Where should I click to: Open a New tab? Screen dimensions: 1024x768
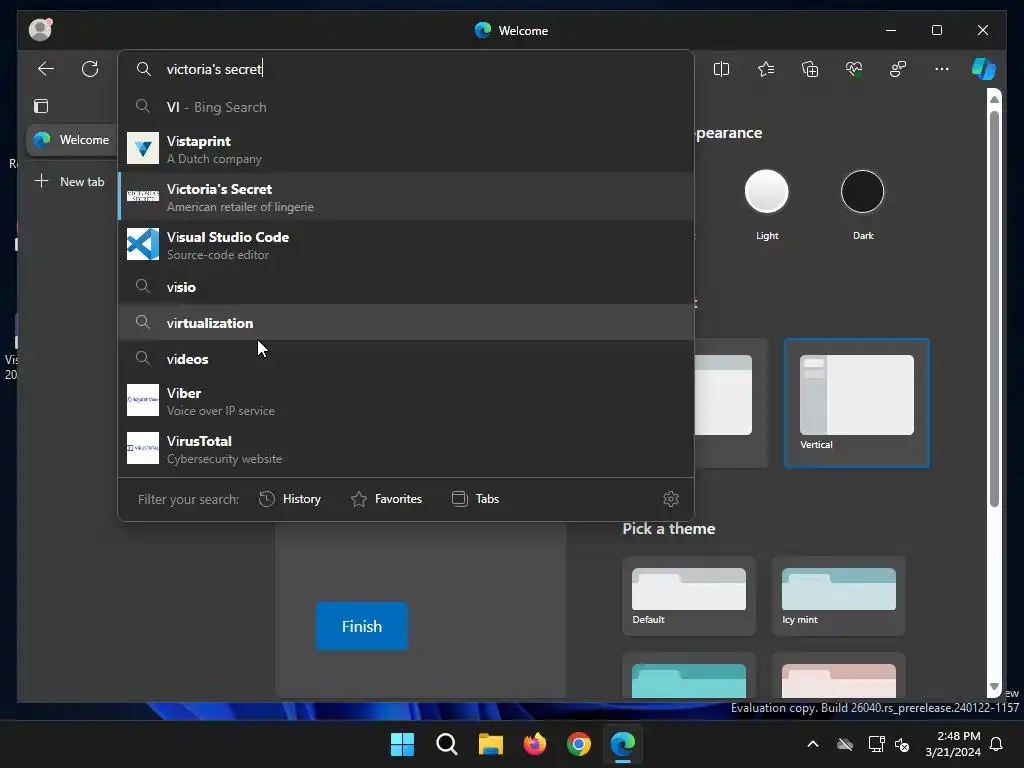[70, 182]
